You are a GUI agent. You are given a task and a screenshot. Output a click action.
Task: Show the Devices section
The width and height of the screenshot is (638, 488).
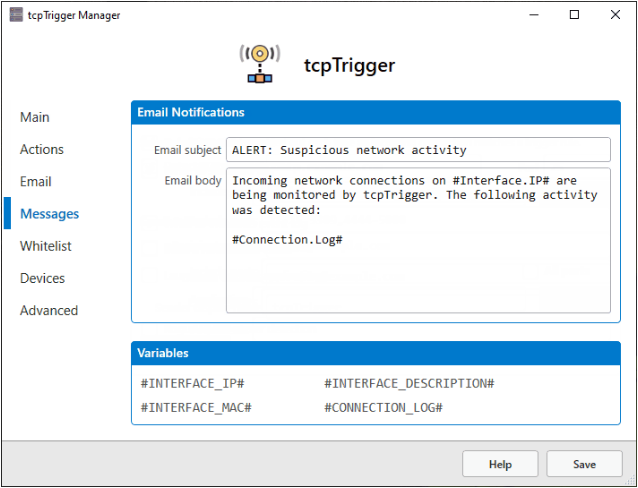(x=42, y=278)
